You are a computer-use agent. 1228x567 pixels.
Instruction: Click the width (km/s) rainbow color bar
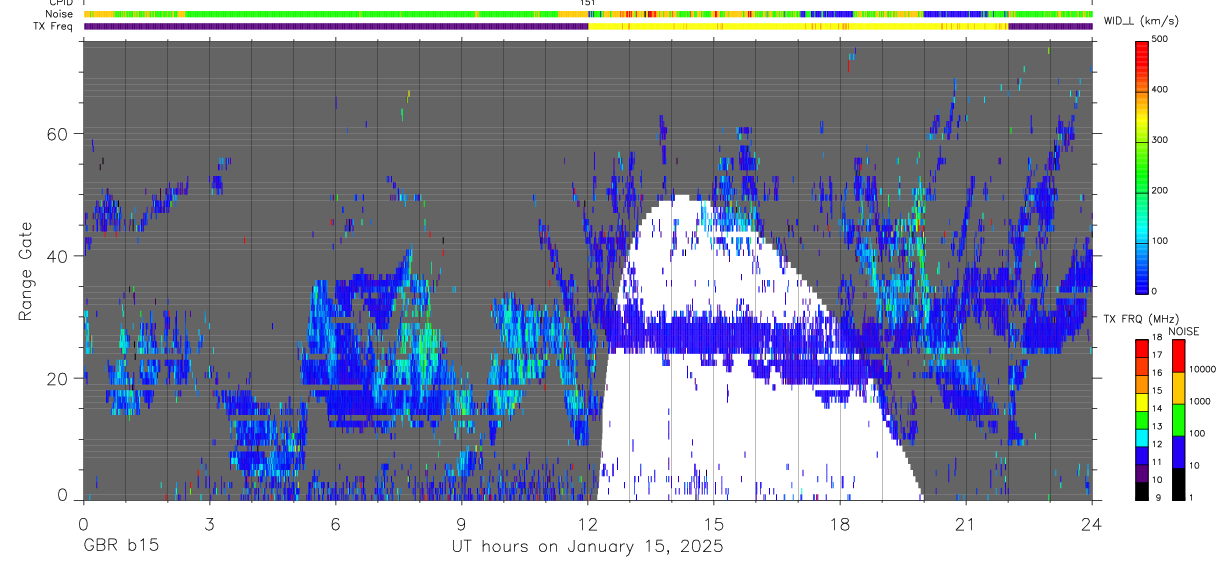point(1141,166)
